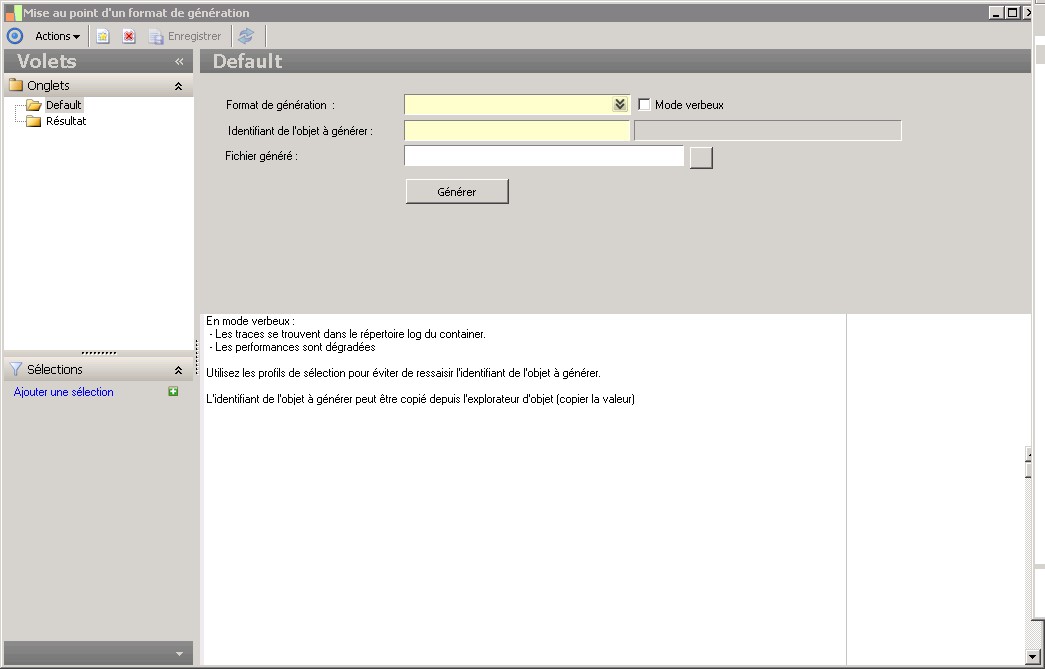Select the Résultat tree item
Screen dimensions: 1045x669
coord(65,121)
